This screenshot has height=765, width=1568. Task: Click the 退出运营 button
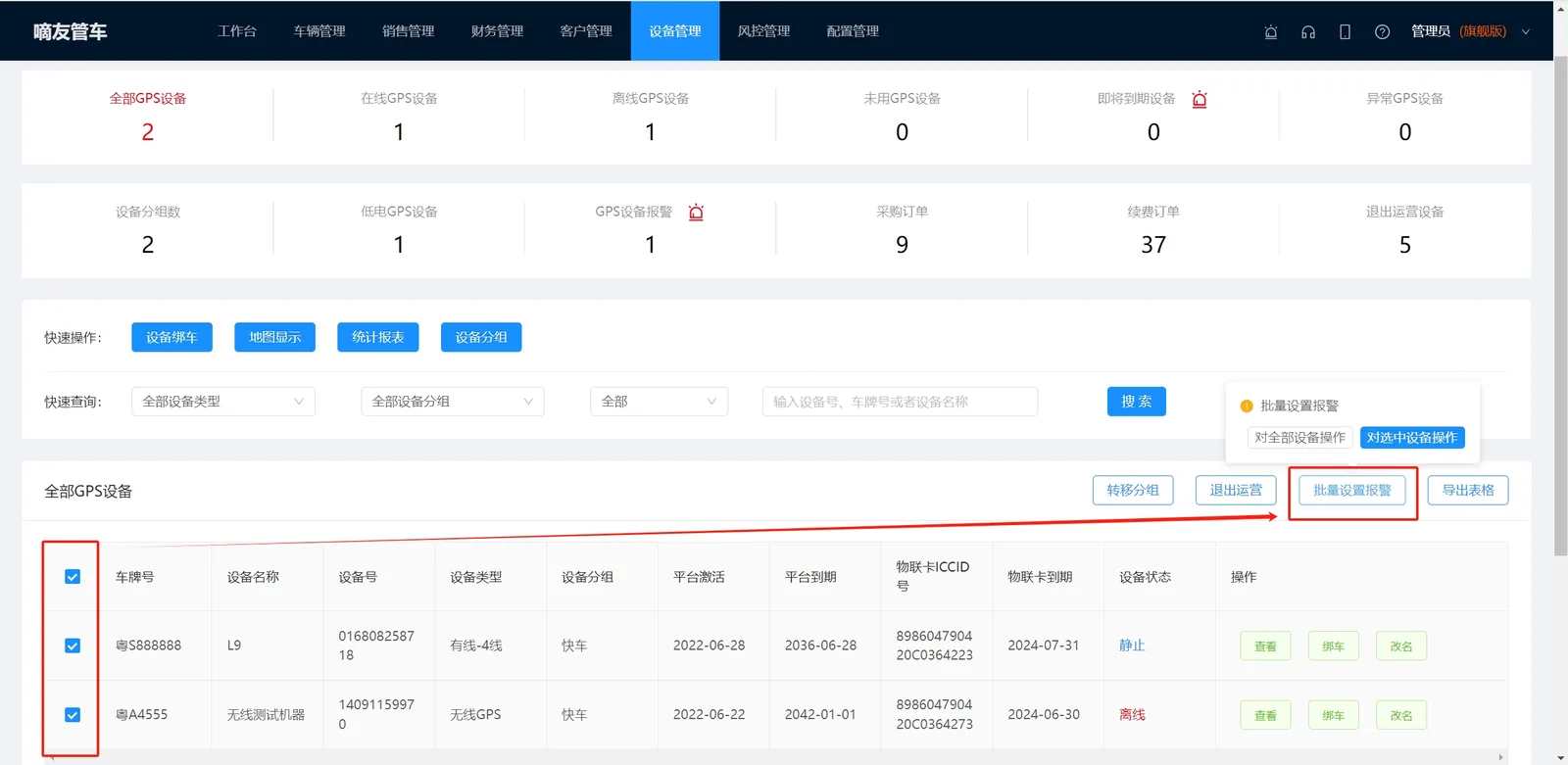click(x=1236, y=490)
